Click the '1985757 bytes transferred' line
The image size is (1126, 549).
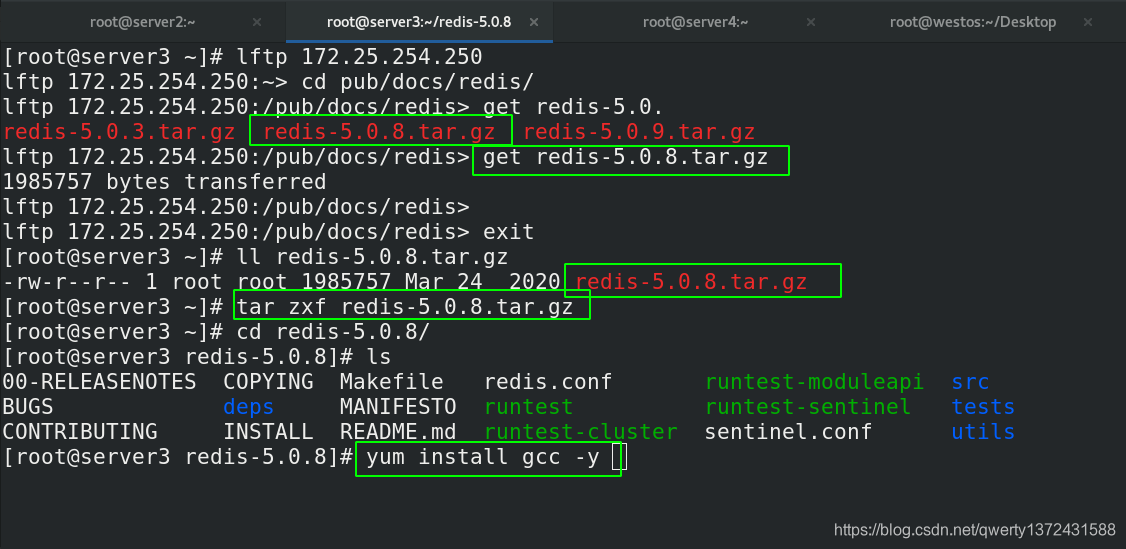coord(164,182)
